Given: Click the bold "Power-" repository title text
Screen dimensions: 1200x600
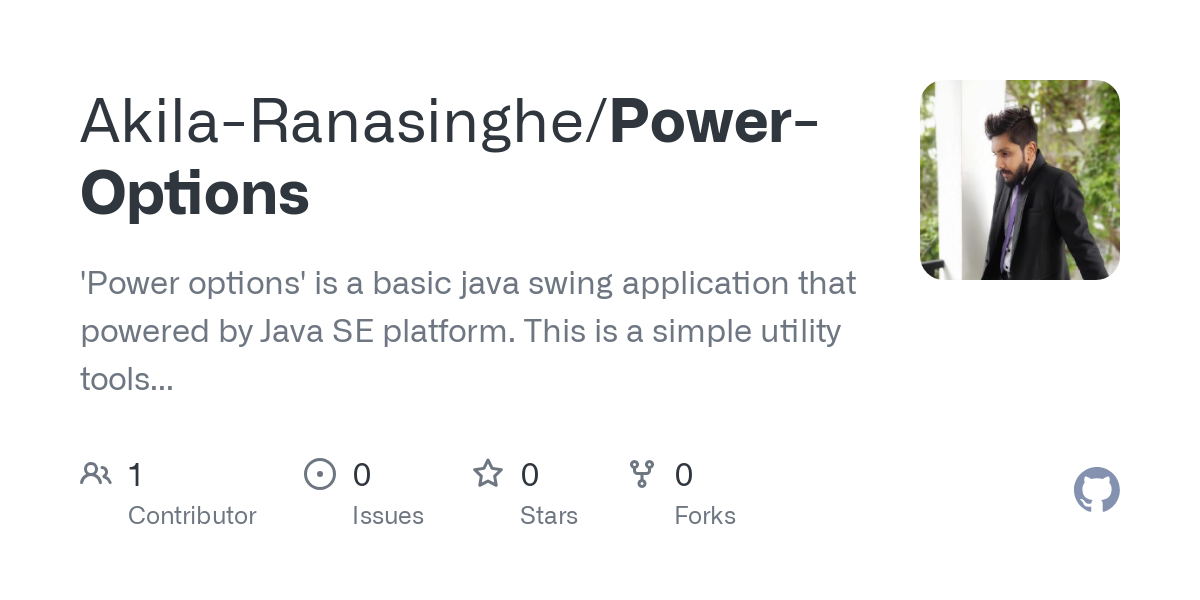Looking at the screenshot, I should click(714, 122).
